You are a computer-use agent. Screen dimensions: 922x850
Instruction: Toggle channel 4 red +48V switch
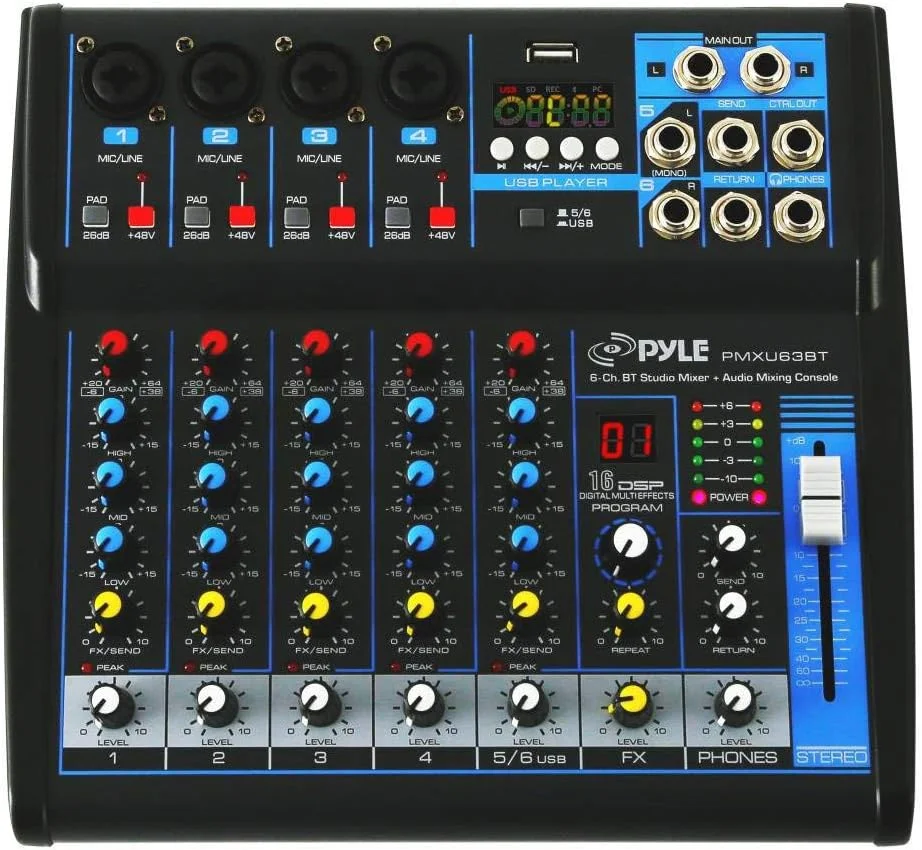tap(442, 216)
